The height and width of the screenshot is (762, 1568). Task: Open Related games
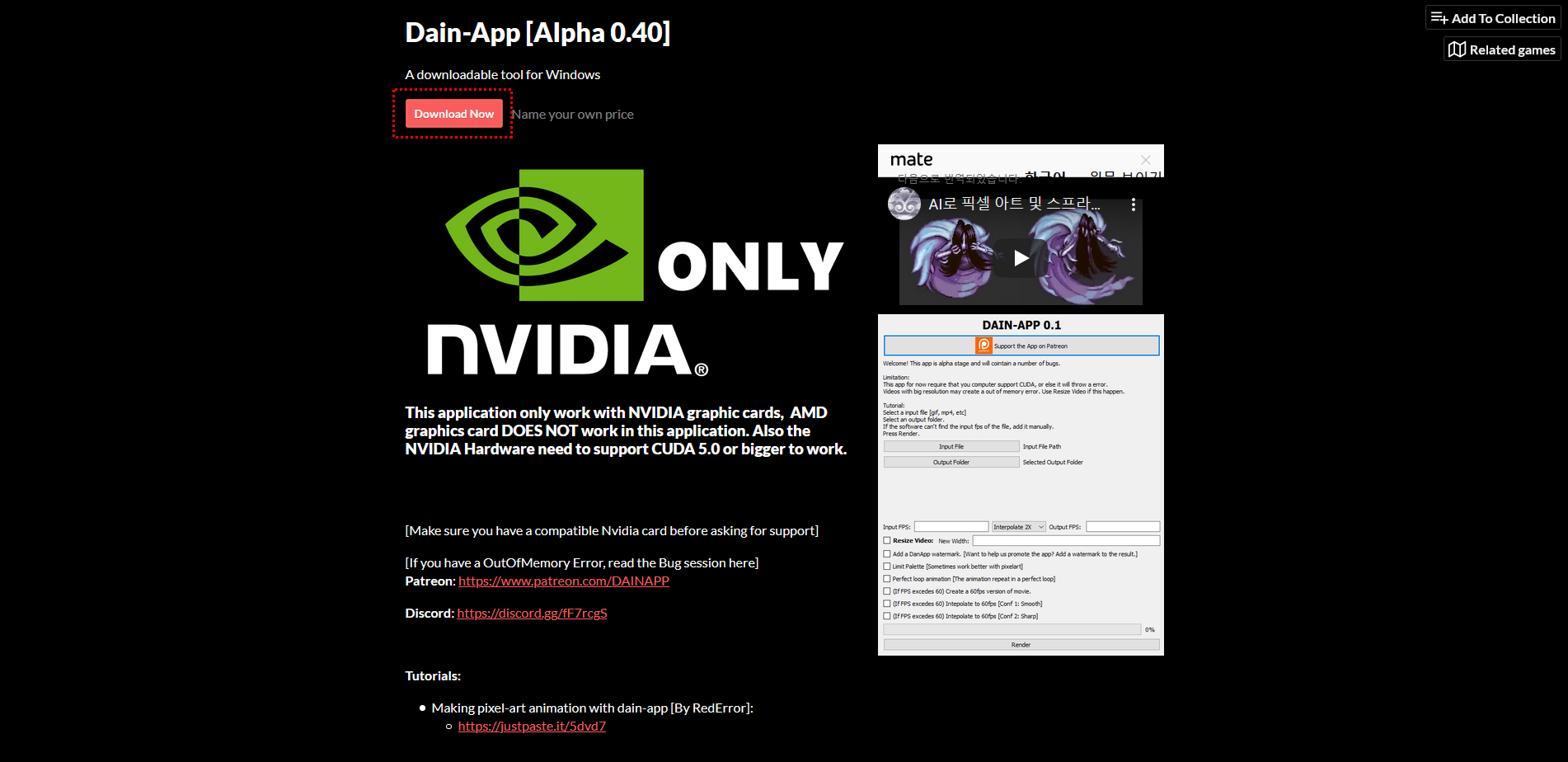tap(1502, 49)
